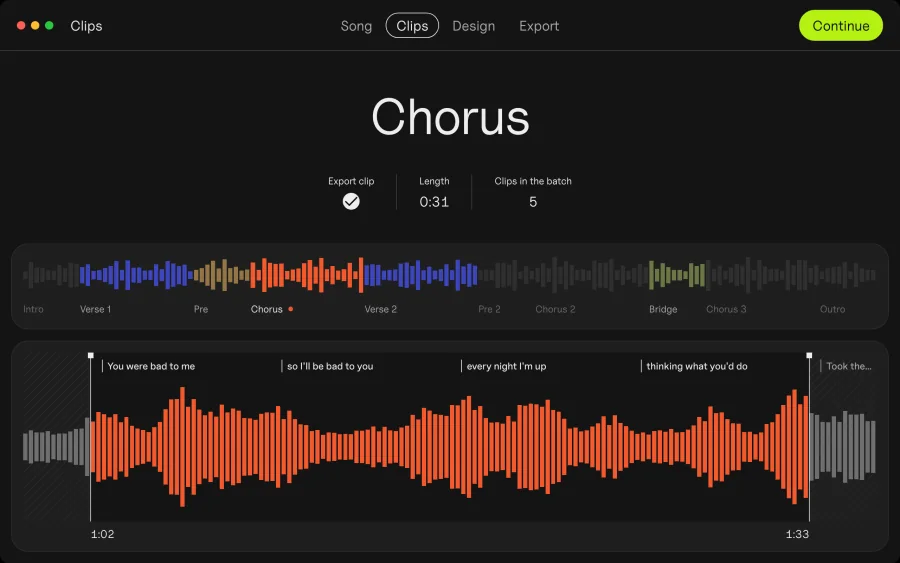Open the Song tab
The image size is (900, 563).
(356, 26)
